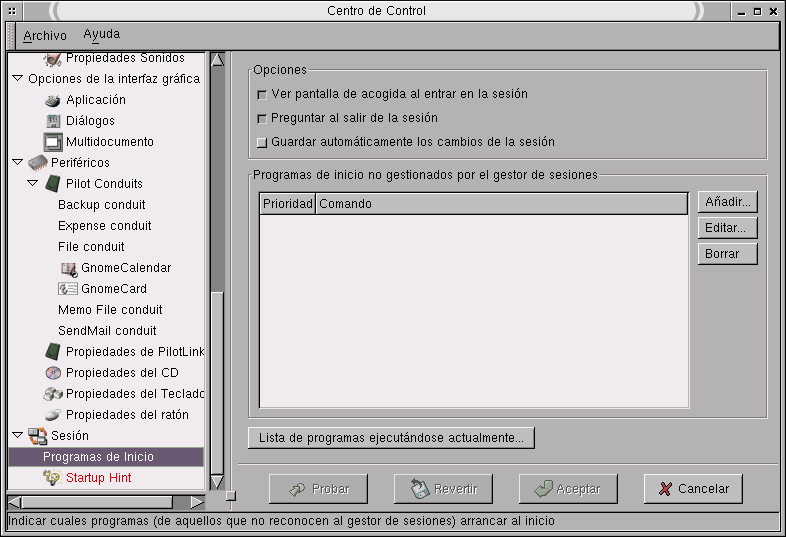Click the Periféricos chip icon
The image size is (786, 537).
pyautogui.click(x=38, y=162)
